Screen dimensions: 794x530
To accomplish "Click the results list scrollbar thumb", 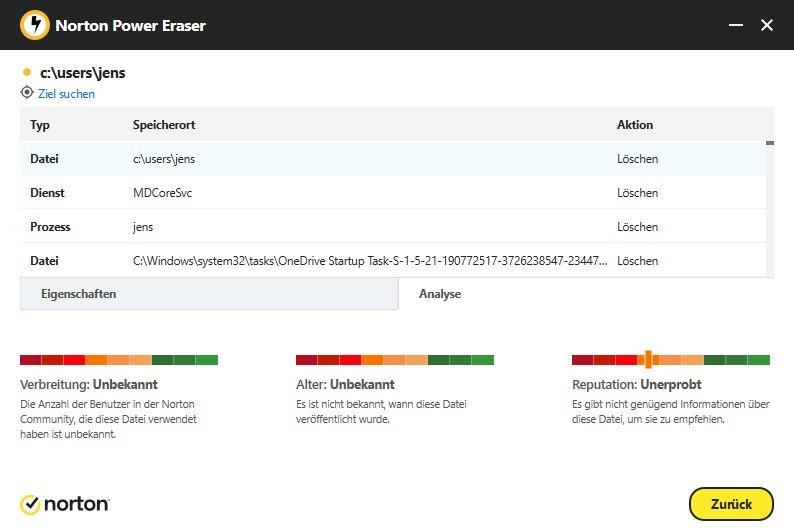I will (770, 143).
